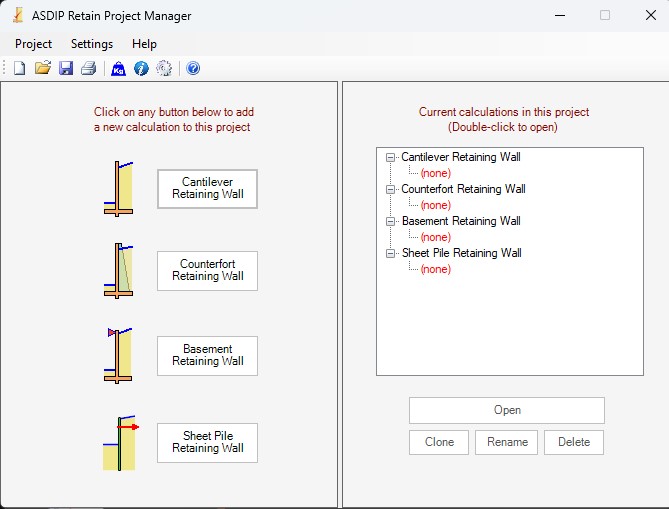Close the ASDIP Retain Project Manager window
The image size is (669, 509).
pos(651,15)
